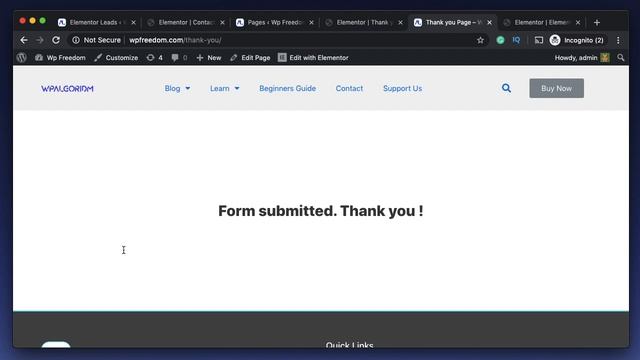The width and height of the screenshot is (640, 360).
Task: Open Howdy, admin account menu
Action: click(x=582, y=58)
